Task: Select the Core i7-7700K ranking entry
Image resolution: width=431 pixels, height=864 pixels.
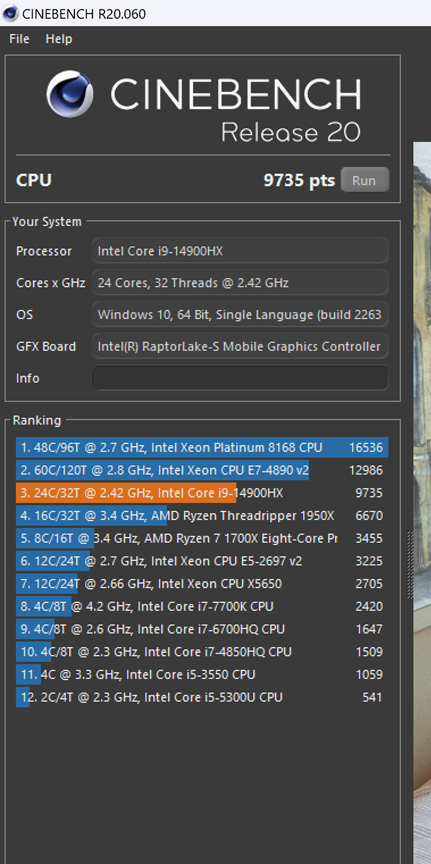Action: [x=202, y=607]
